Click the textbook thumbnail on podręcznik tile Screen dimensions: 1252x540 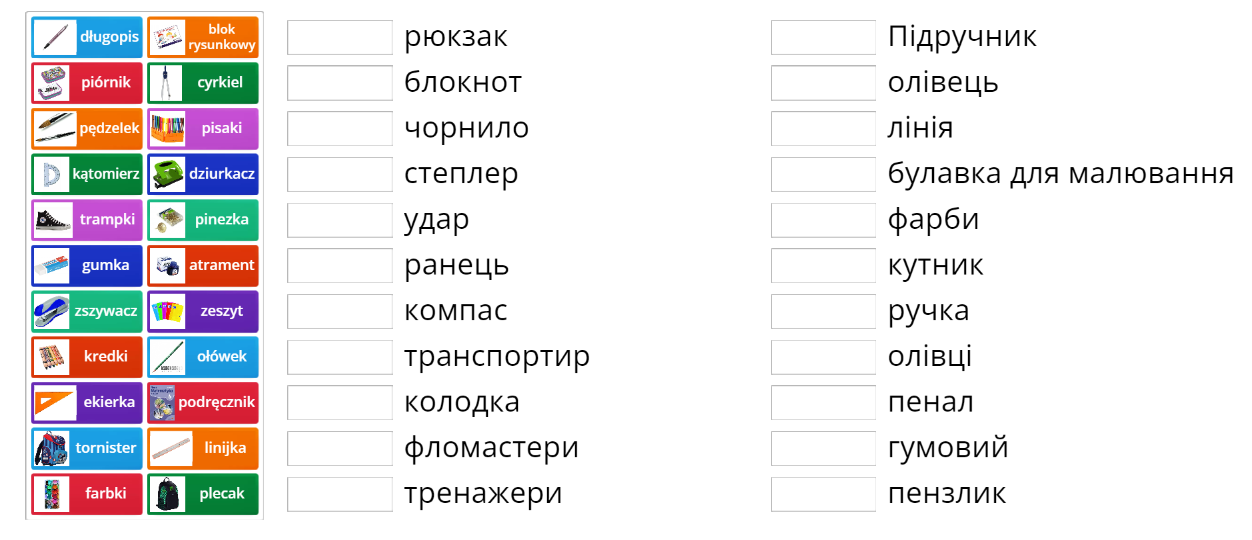[164, 403]
